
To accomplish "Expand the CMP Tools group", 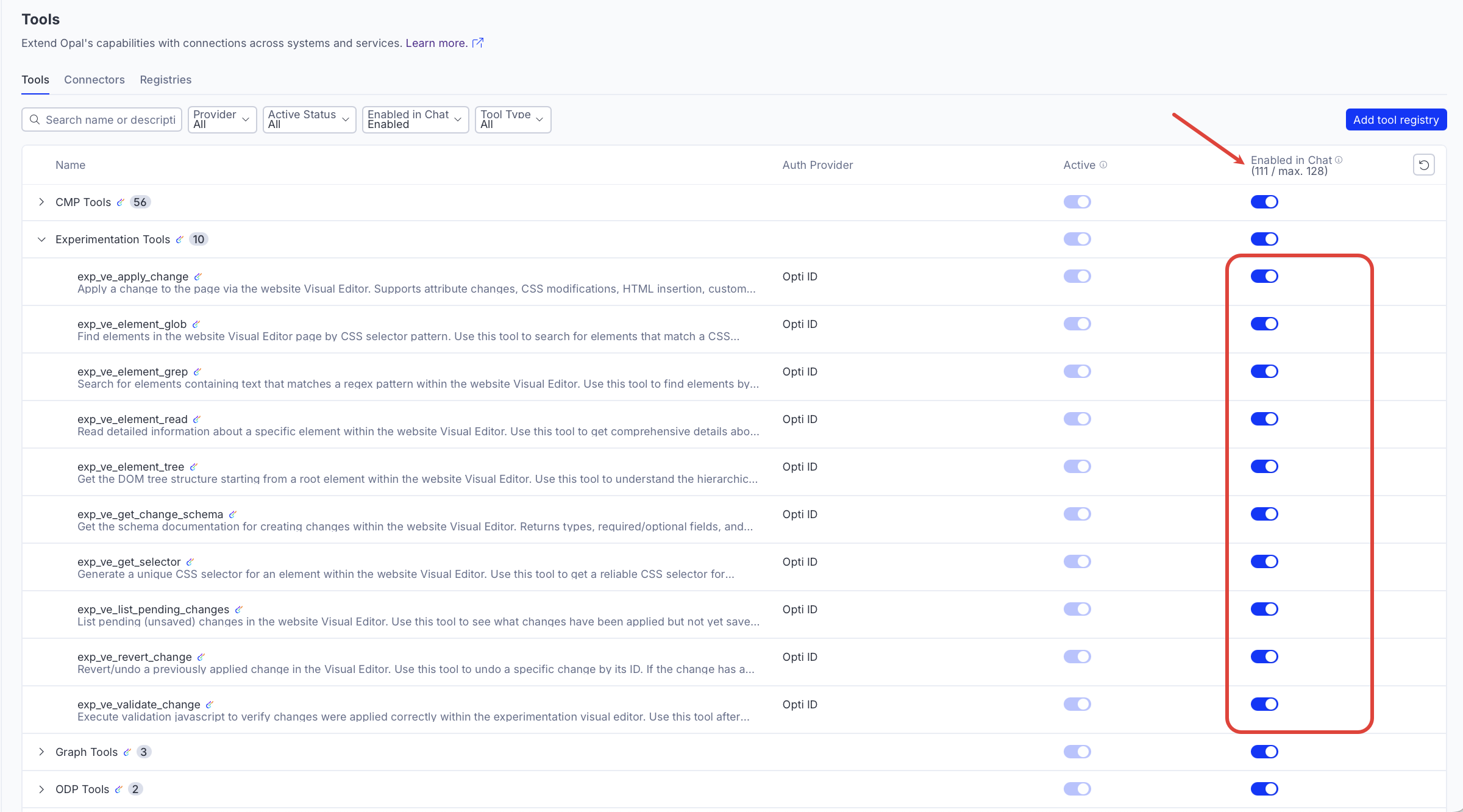I will pyautogui.click(x=41, y=202).
